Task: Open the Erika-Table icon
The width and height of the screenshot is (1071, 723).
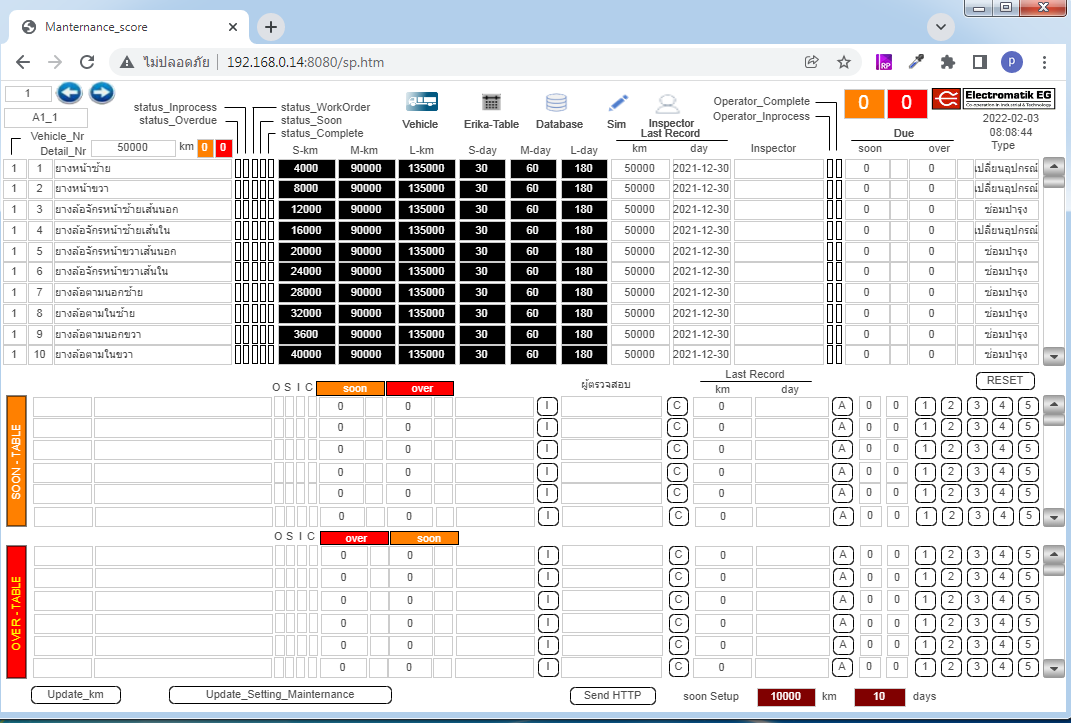Action: point(491,102)
